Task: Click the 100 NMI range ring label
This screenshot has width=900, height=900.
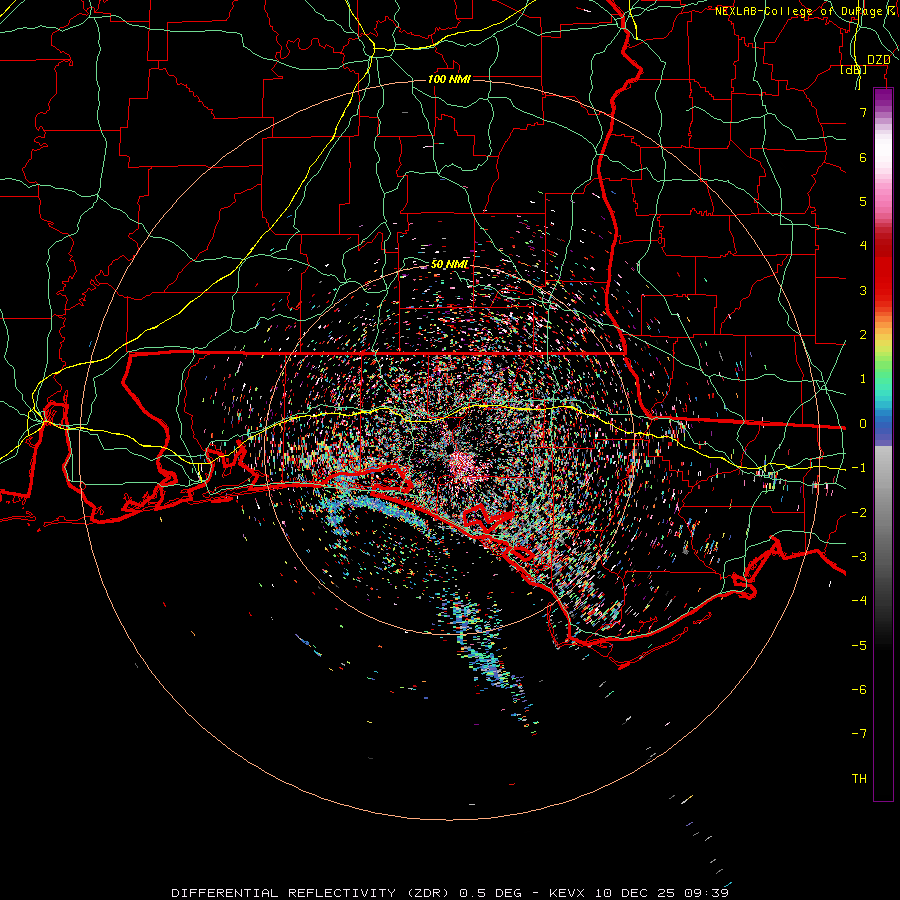Action: coord(449,79)
